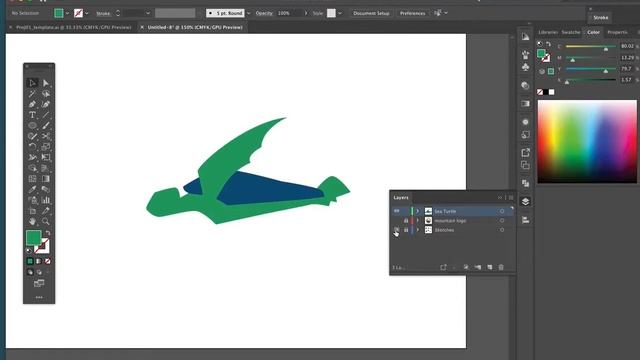Select the Paintbrush tool
This screenshot has height=360, width=640.
(46, 125)
